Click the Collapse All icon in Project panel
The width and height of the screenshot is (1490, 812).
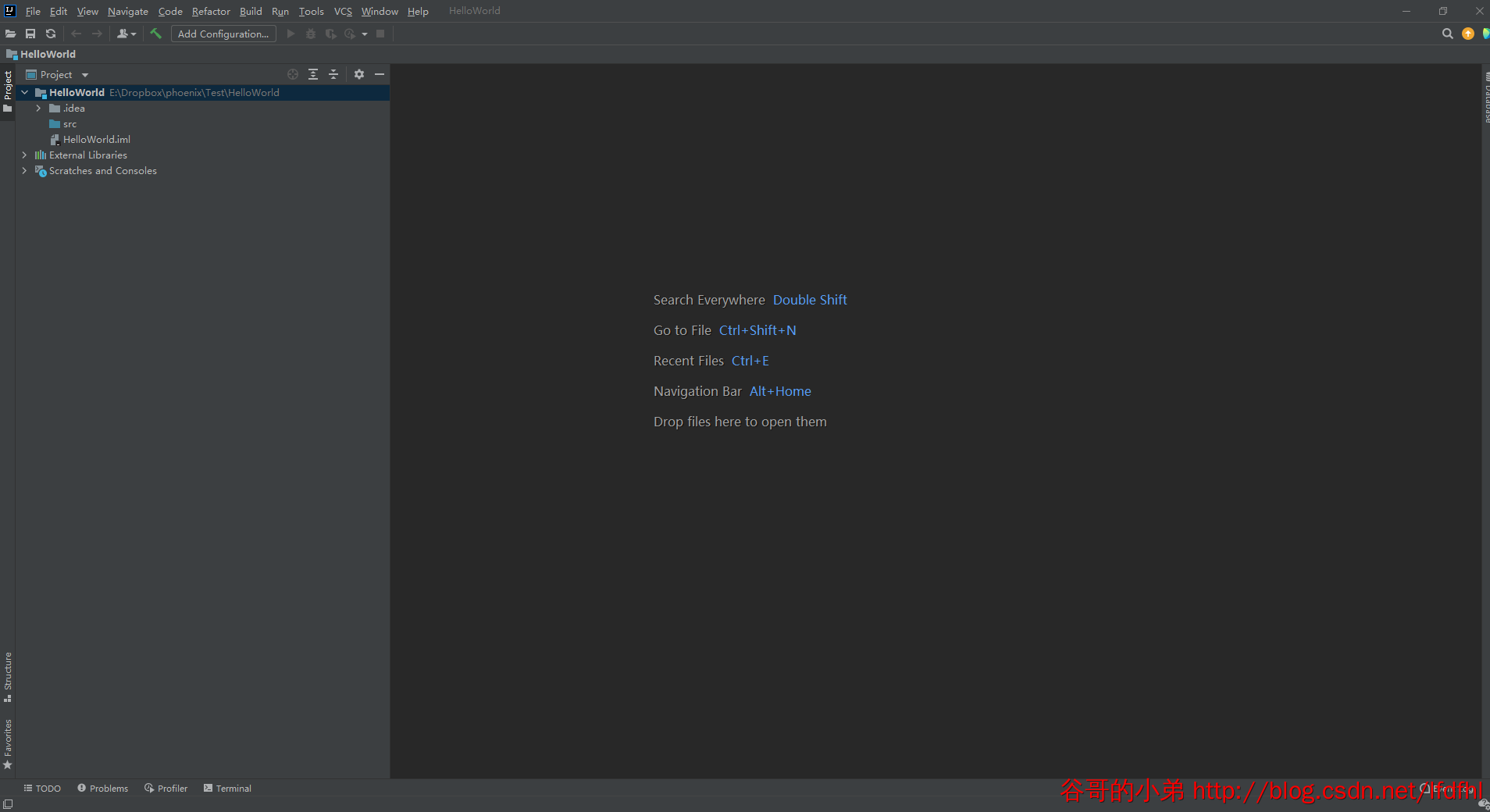point(333,74)
